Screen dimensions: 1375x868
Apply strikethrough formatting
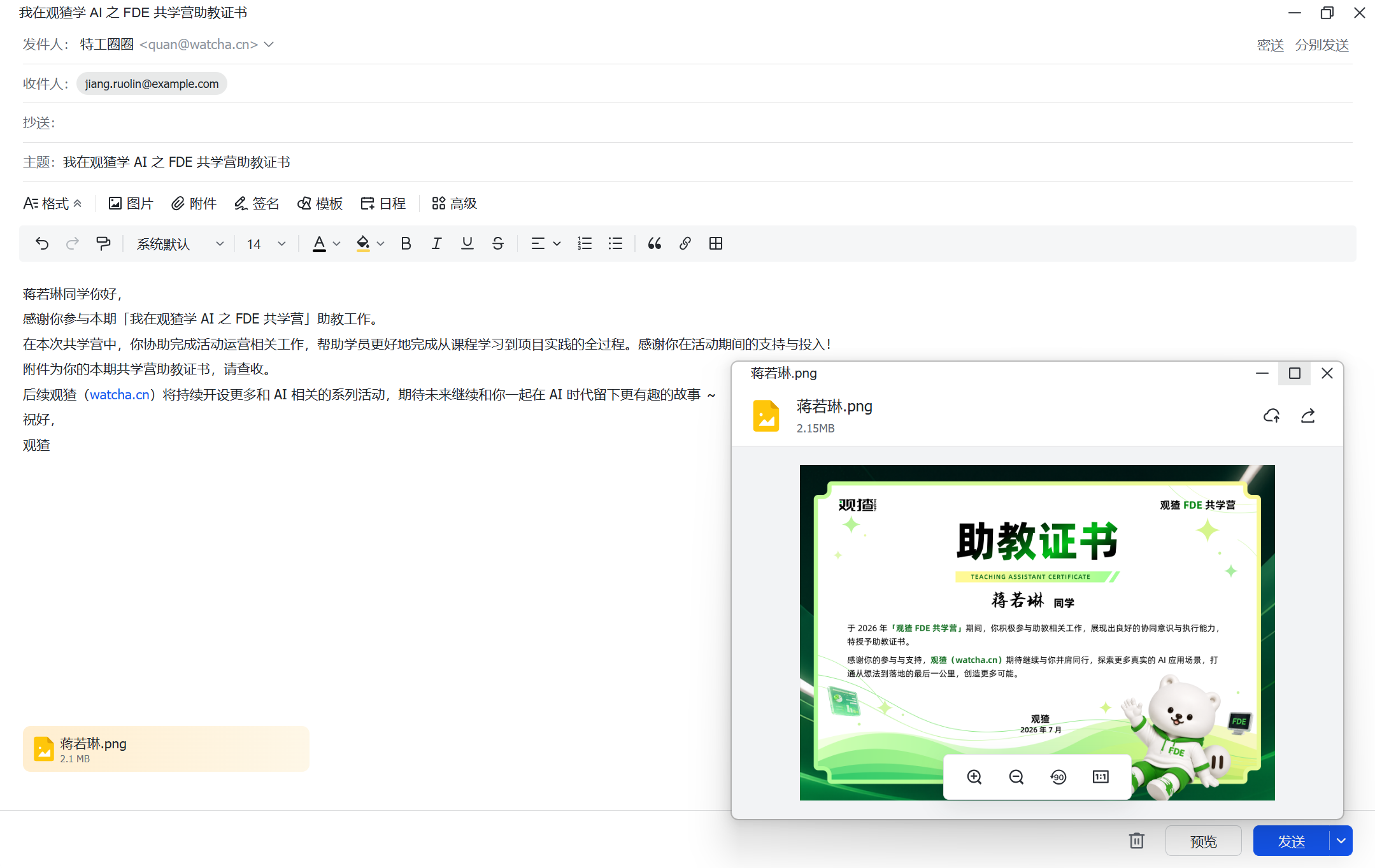[498, 244]
